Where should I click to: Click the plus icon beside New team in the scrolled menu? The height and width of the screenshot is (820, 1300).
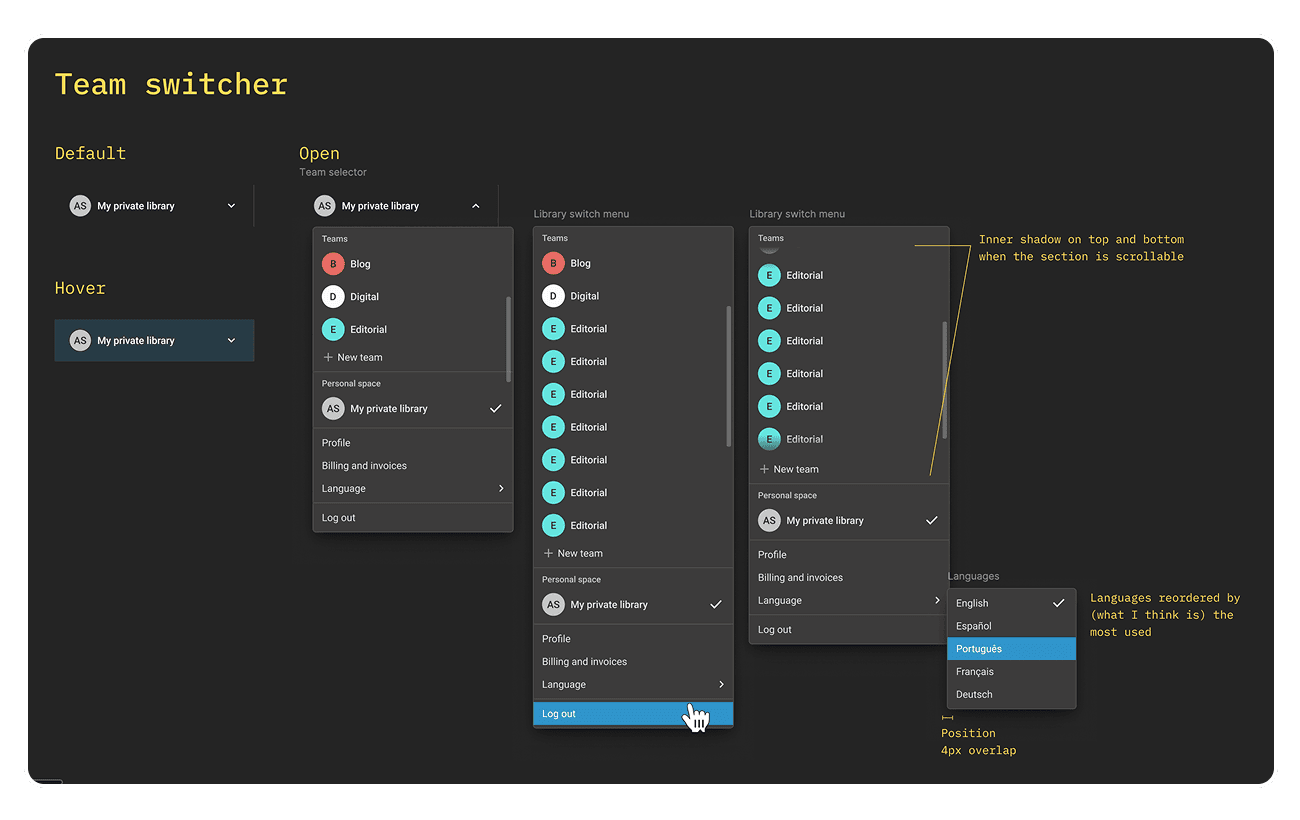click(764, 469)
